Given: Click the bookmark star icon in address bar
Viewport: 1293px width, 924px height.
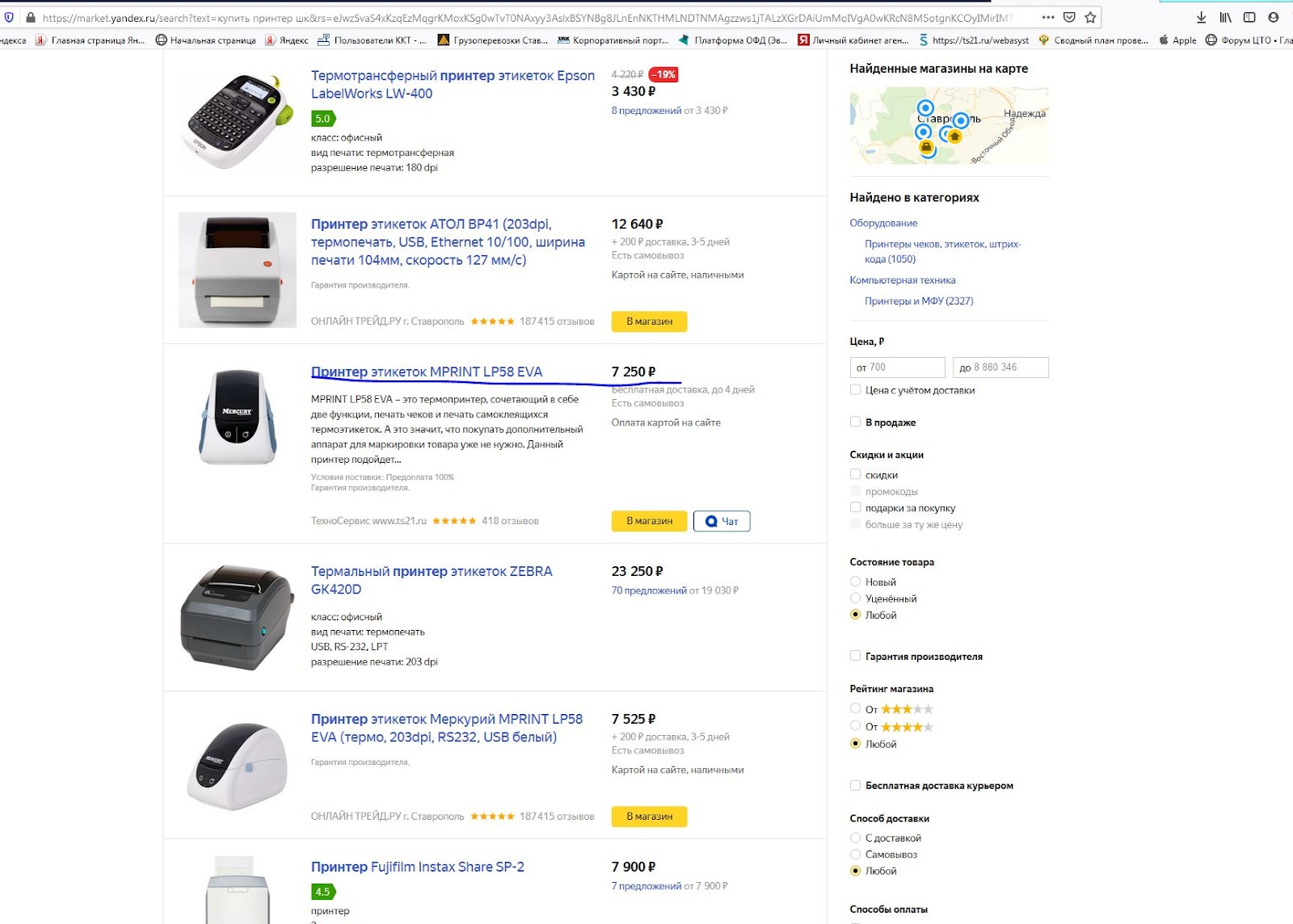Looking at the screenshot, I should [x=1090, y=17].
